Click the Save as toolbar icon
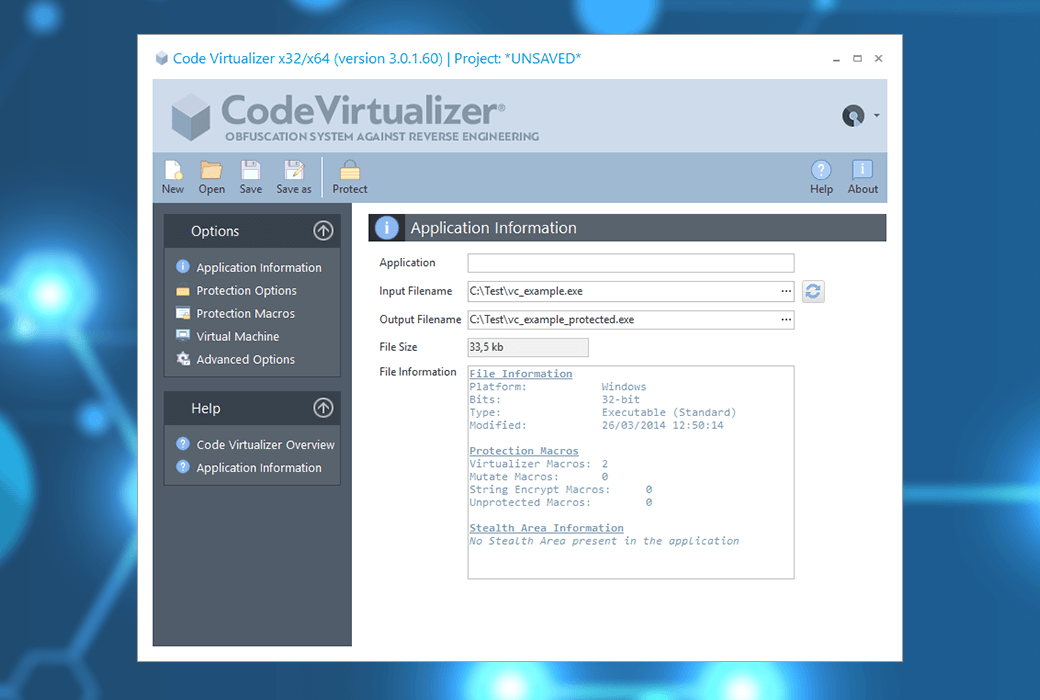Screen dimensions: 1040x700 tap(294, 176)
